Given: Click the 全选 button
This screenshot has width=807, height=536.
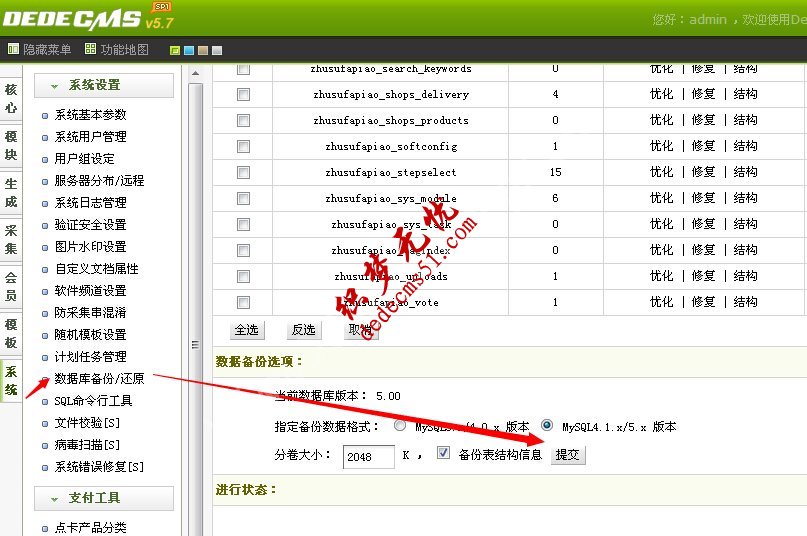Looking at the screenshot, I should pyautogui.click(x=247, y=330).
